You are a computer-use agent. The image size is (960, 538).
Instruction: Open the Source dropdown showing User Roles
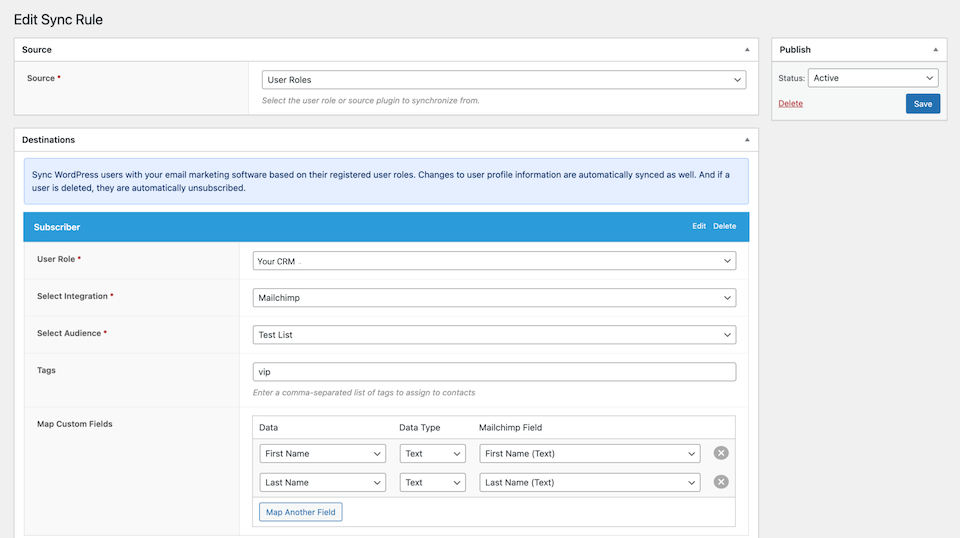[x=504, y=80]
